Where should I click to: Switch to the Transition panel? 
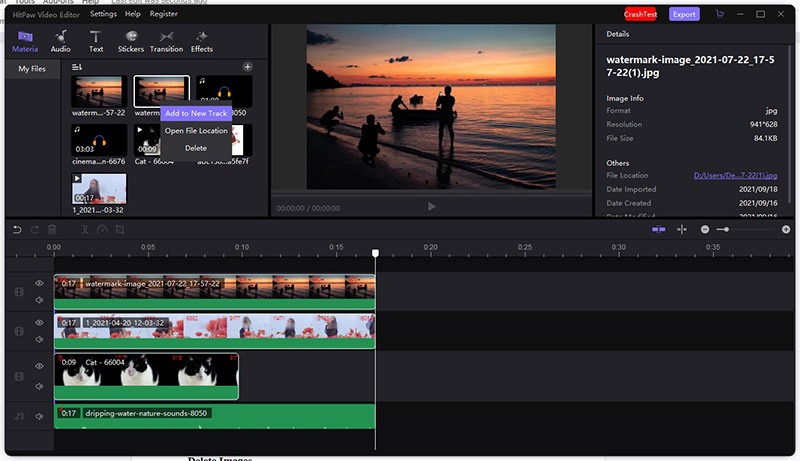[x=166, y=40]
